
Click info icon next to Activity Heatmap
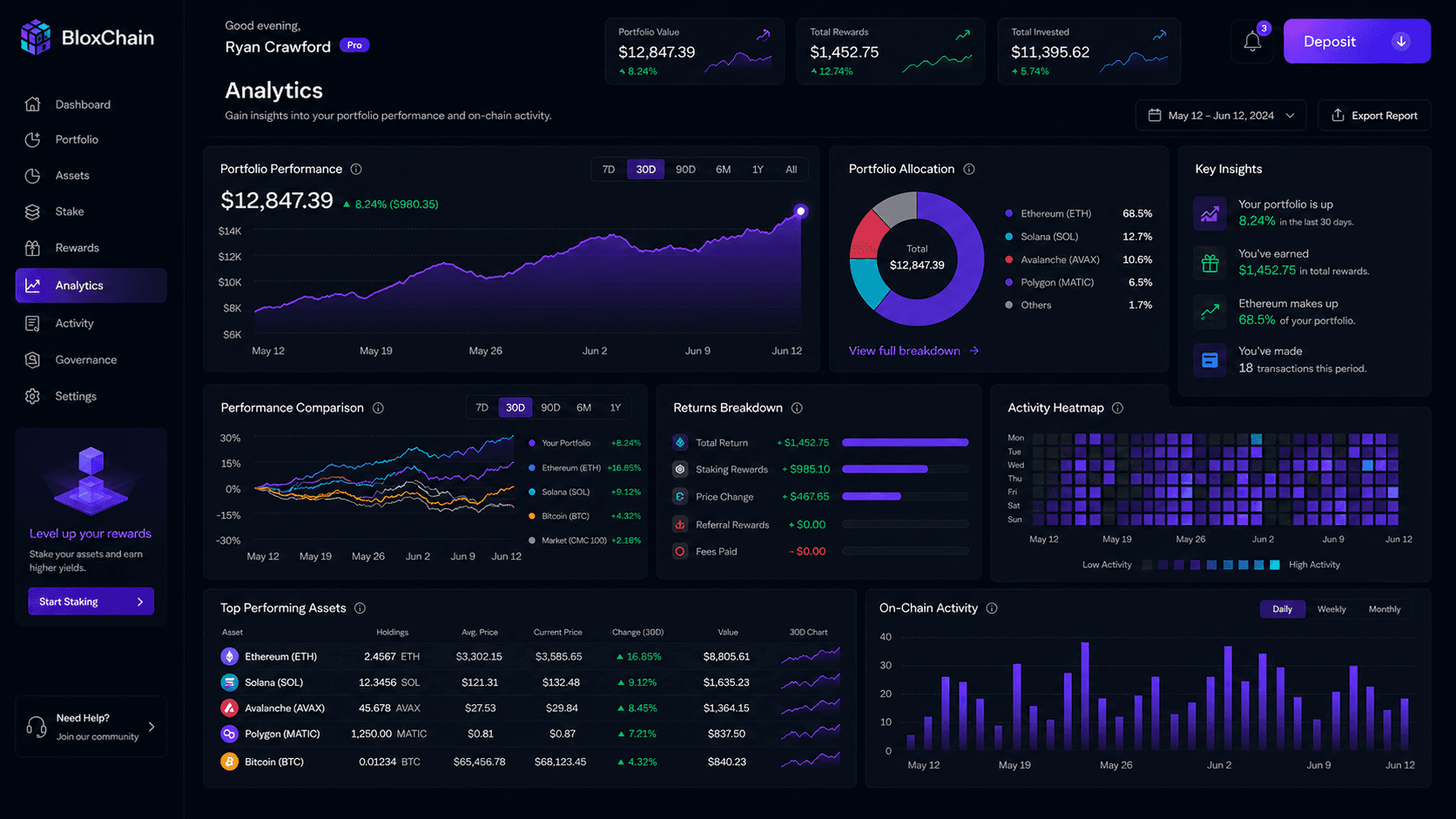[x=1117, y=407]
